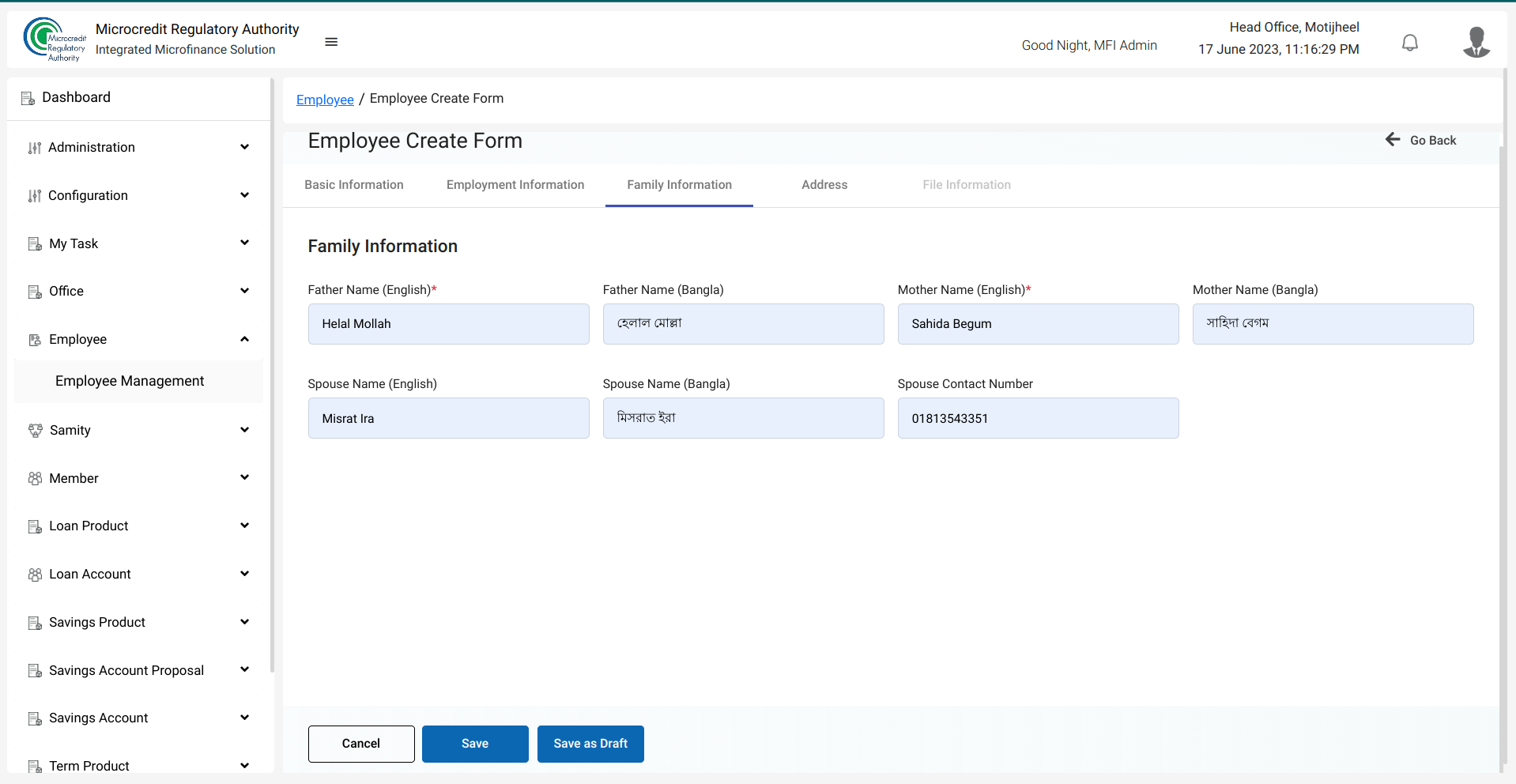Focus Mother Name (Bangla) field
This screenshot has height=784, width=1516.
coord(1333,324)
